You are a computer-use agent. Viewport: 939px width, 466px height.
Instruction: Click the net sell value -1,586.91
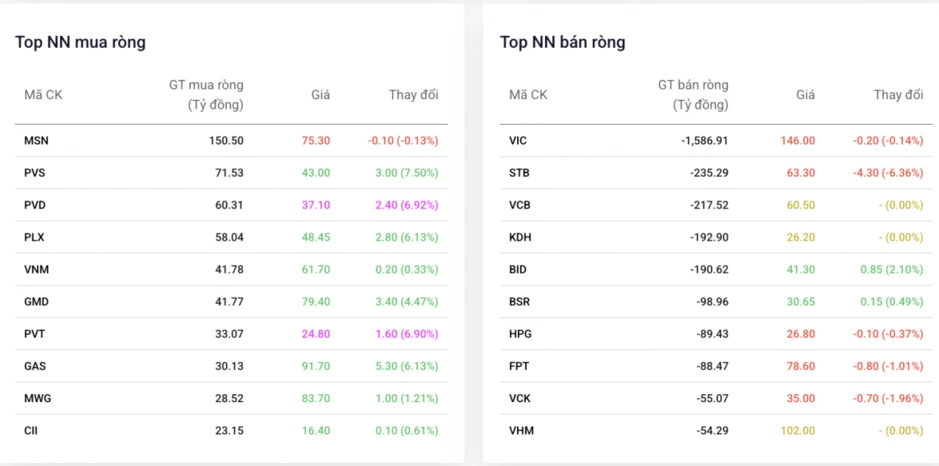click(705, 141)
